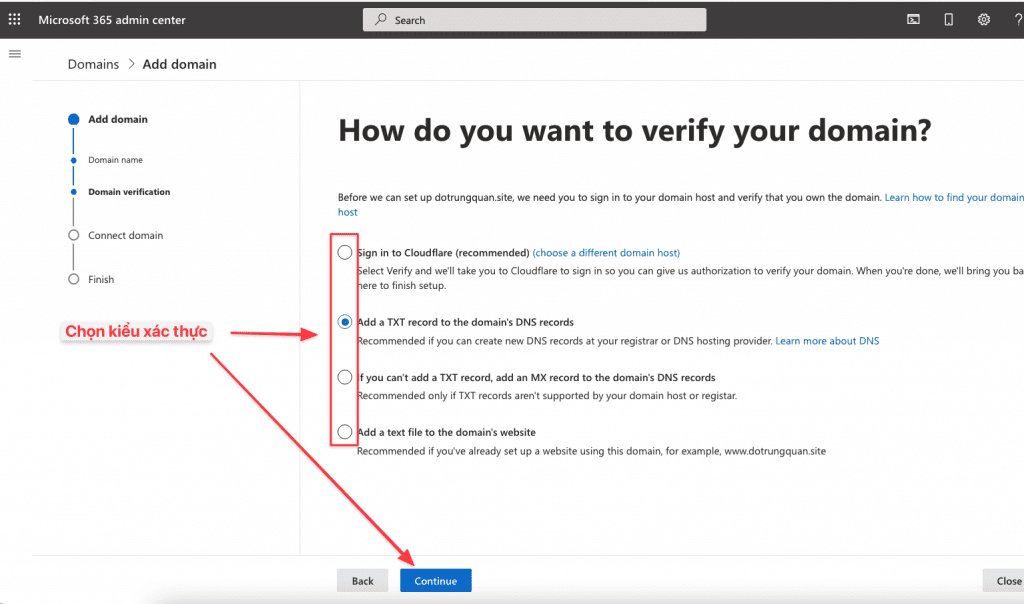Open the app launcher grid icon
The height and width of the screenshot is (604, 1024).
tap(14, 20)
